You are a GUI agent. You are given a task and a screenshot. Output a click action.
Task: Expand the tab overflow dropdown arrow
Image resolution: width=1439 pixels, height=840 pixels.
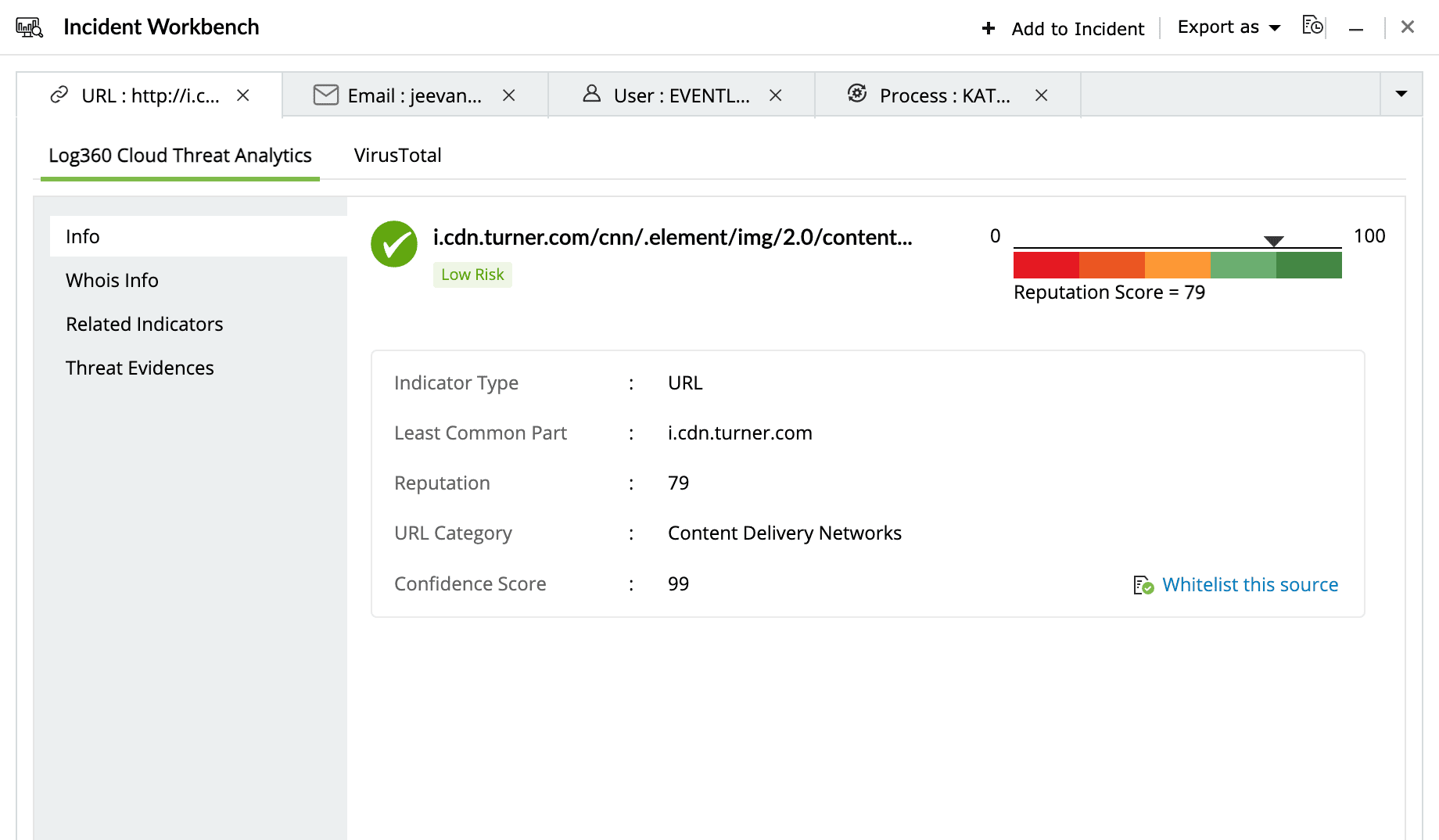[x=1401, y=94]
